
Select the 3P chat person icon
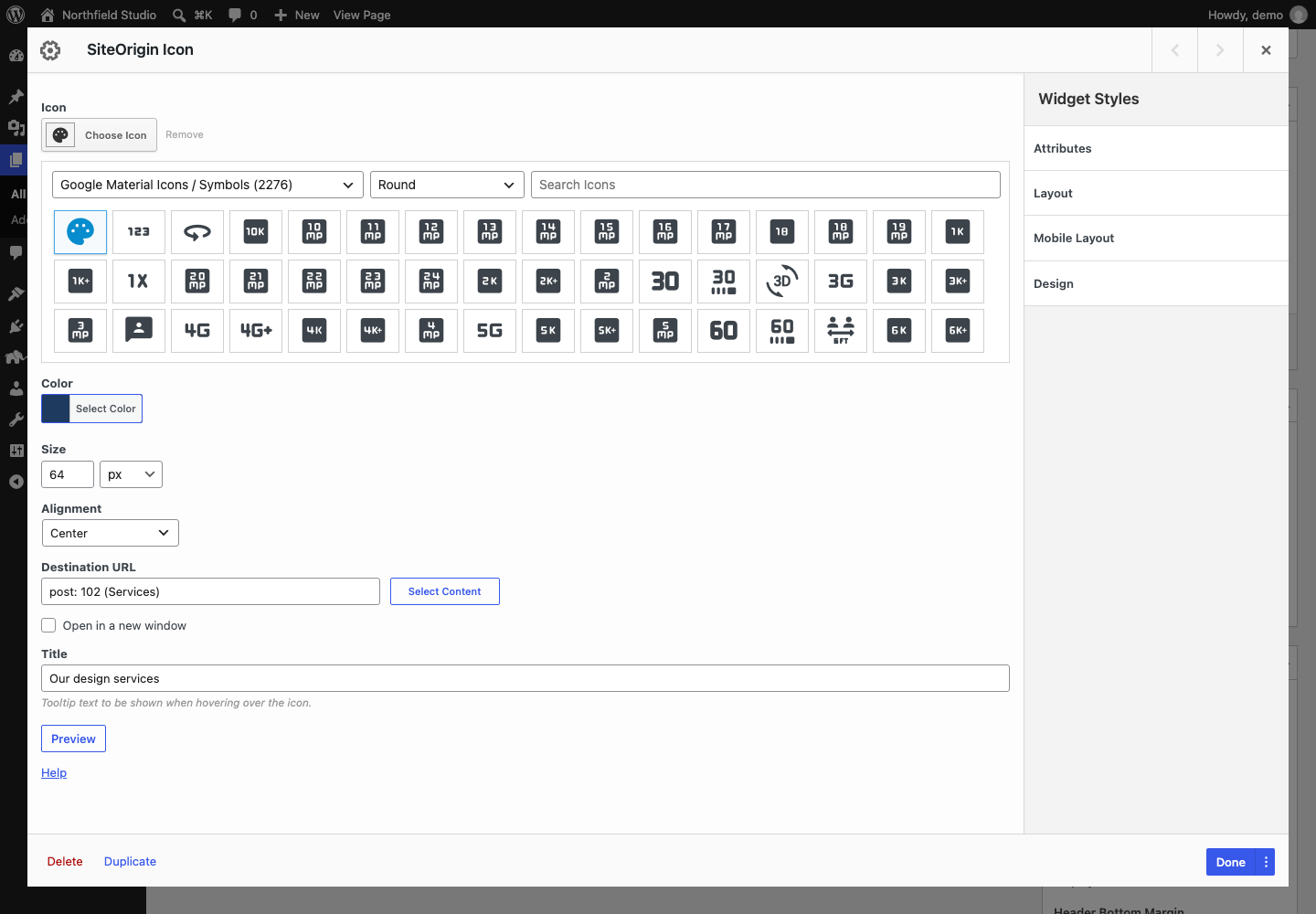139,331
